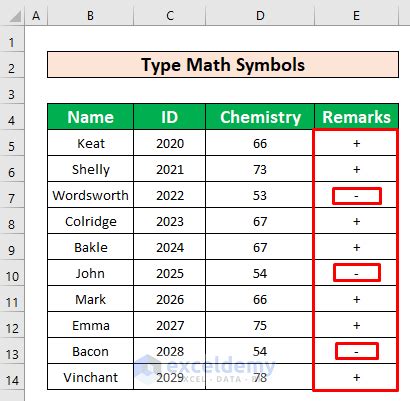The image size is (410, 401).
Task: Select ID cell '2024'
Action: [170, 247]
